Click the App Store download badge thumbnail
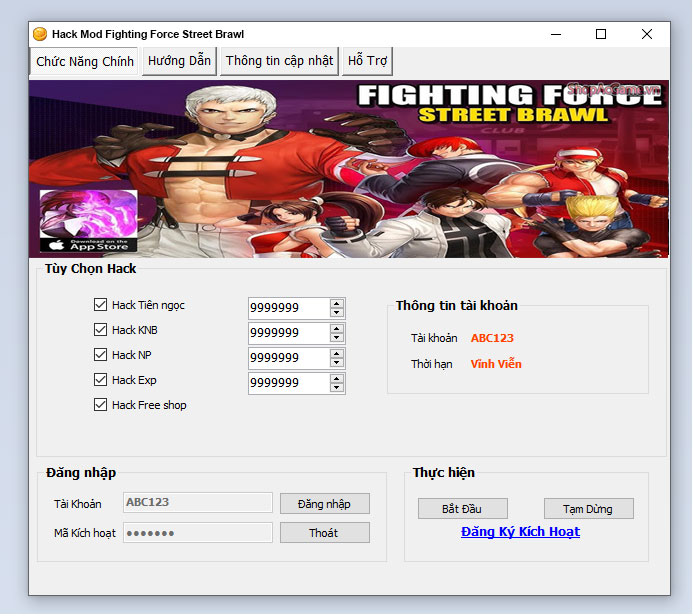 [x=88, y=221]
